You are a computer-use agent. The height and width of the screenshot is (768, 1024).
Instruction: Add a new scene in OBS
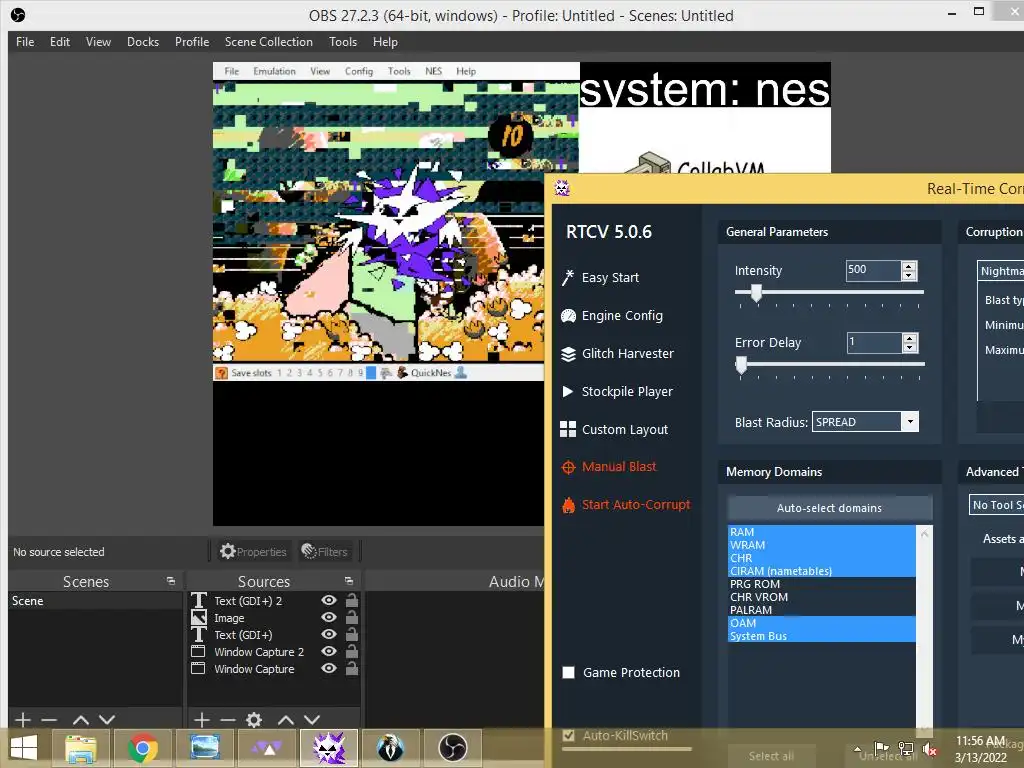point(22,720)
